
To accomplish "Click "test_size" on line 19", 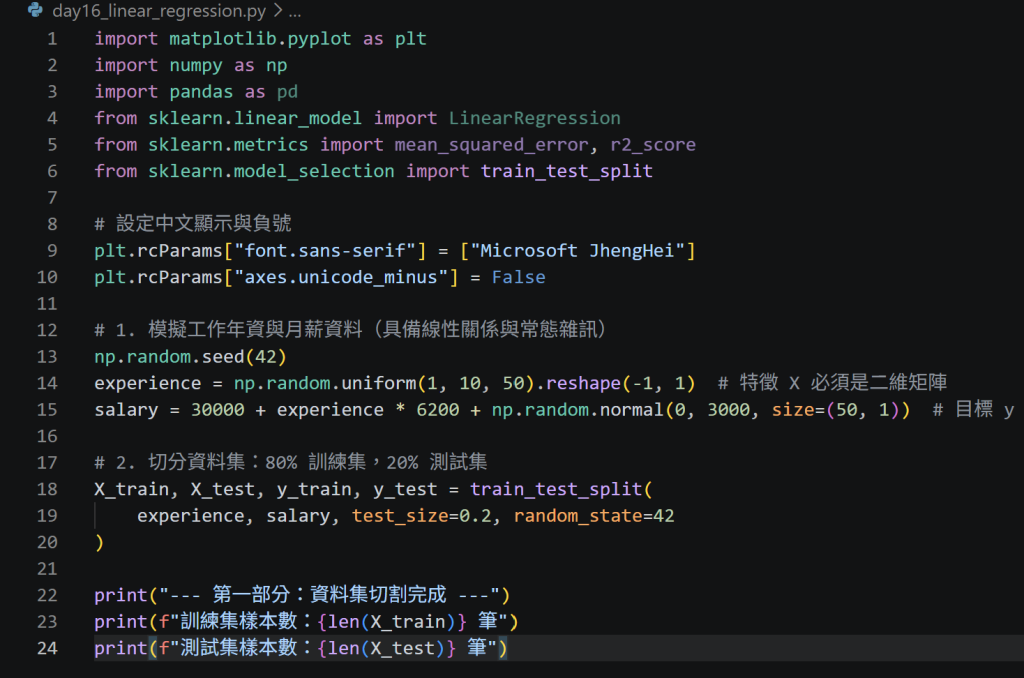I will 400,516.
